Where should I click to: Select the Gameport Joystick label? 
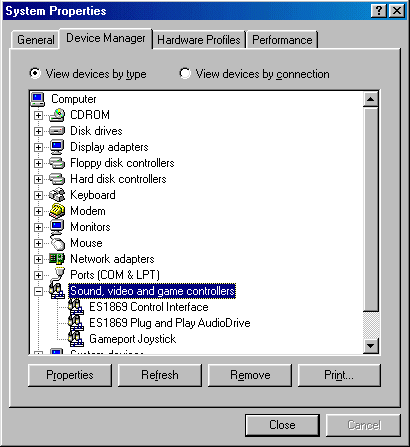tap(133, 339)
